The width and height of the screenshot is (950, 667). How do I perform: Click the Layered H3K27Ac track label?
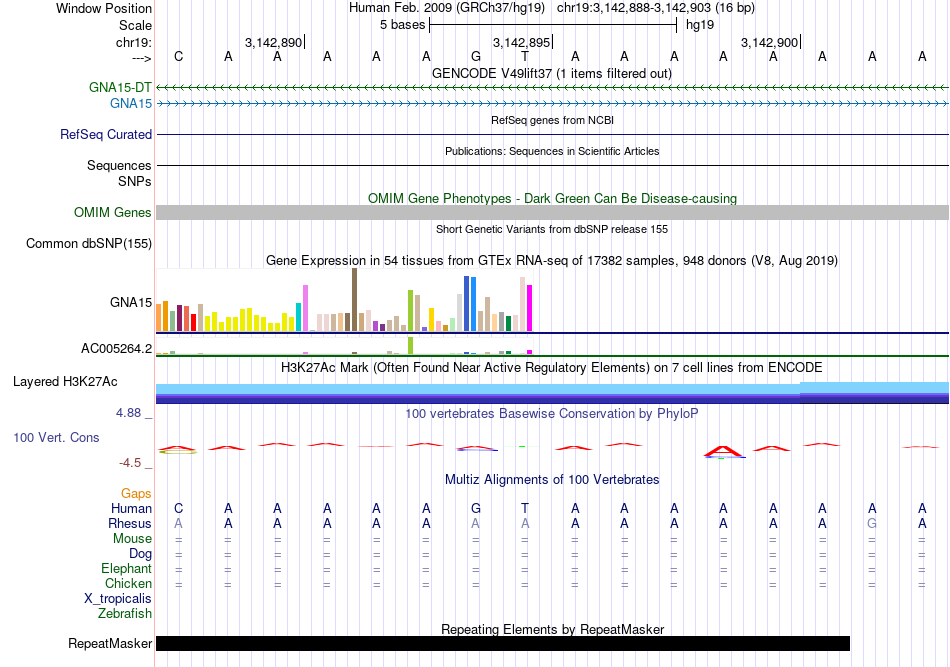(65, 382)
